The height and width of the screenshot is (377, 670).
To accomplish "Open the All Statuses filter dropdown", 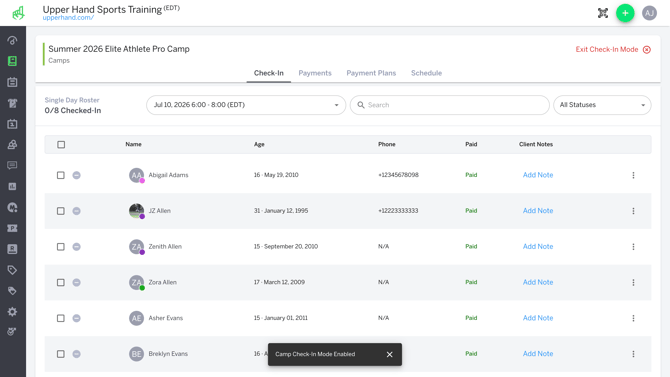I will pyautogui.click(x=602, y=105).
